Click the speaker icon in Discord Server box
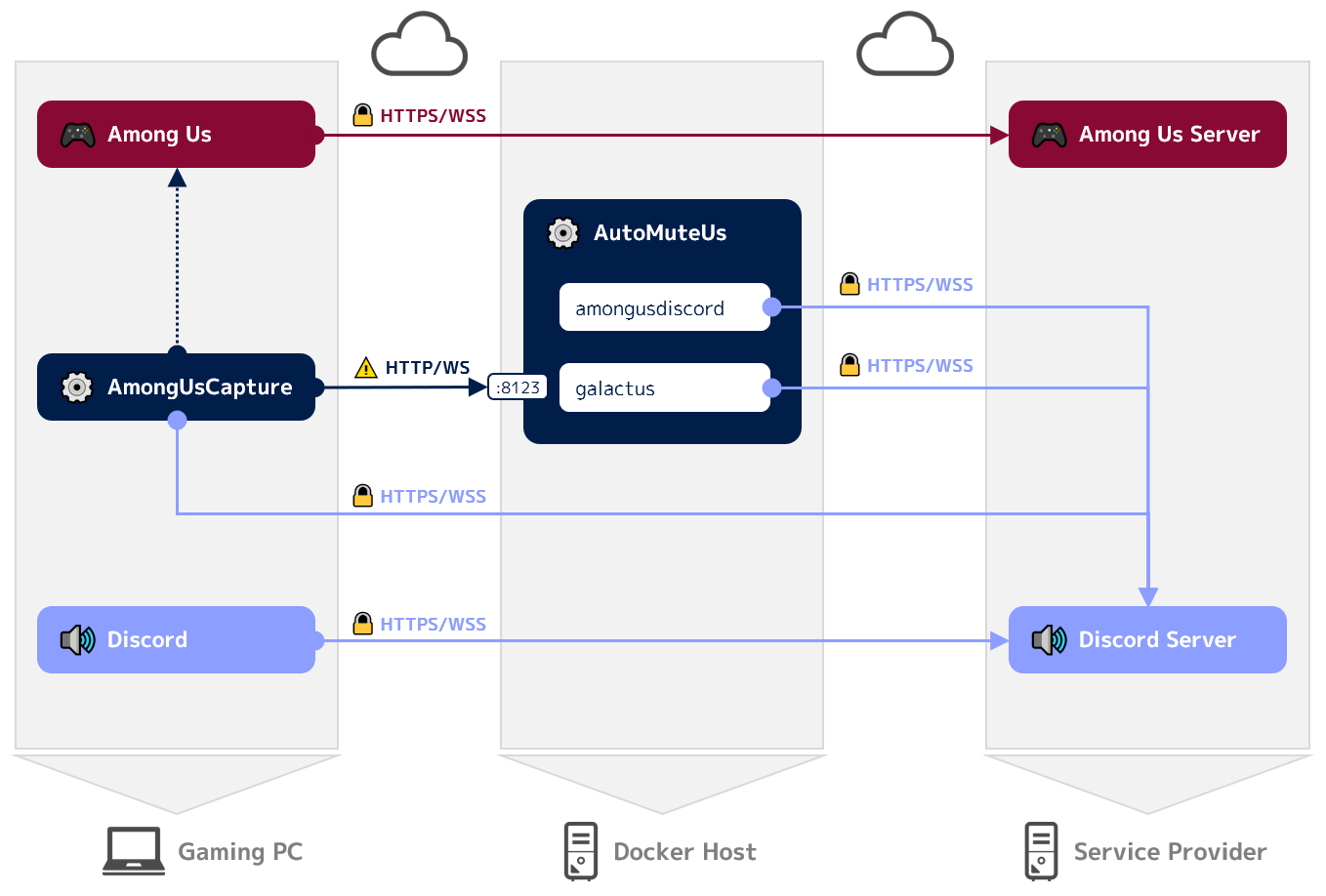Image resolution: width=1326 pixels, height=896 pixels. tap(1049, 640)
